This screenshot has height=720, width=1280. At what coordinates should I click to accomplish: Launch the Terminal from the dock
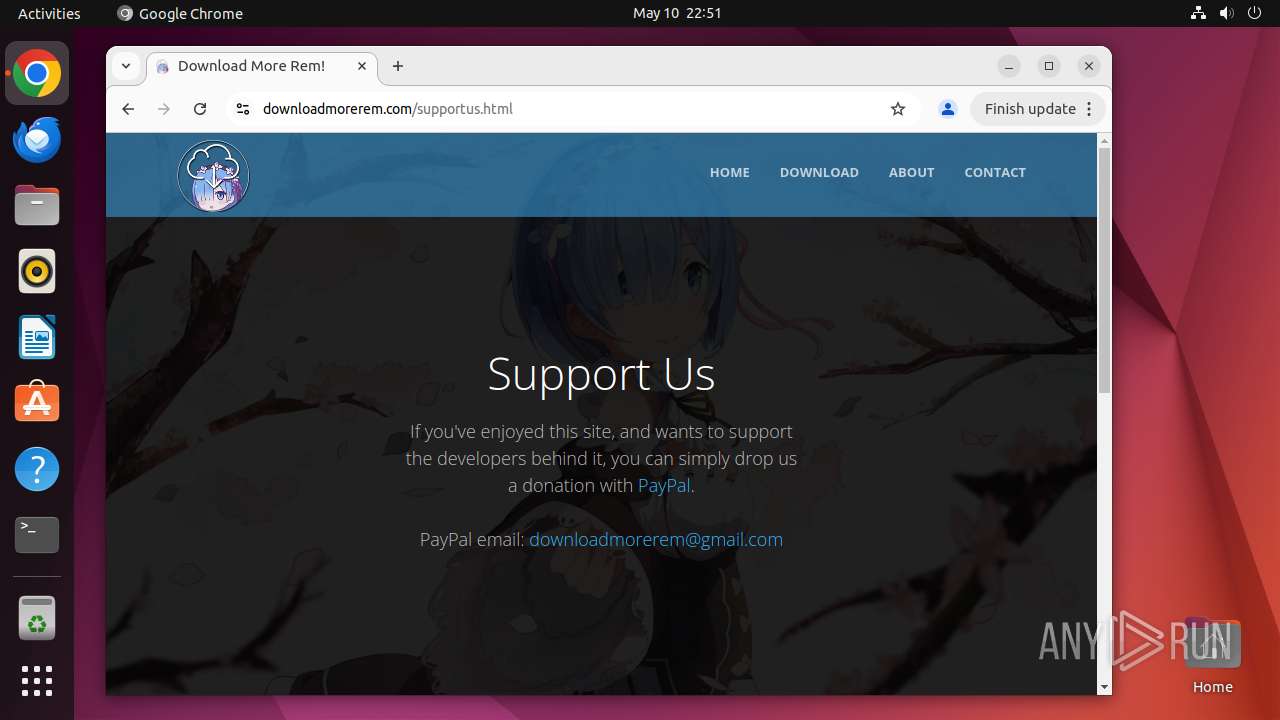coord(37,535)
